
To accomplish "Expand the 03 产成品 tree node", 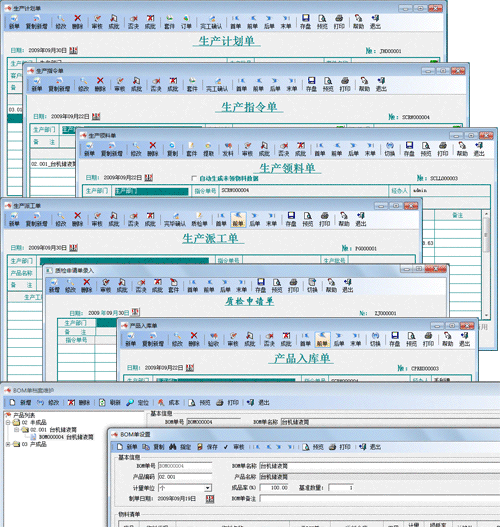I will (x=8, y=444).
